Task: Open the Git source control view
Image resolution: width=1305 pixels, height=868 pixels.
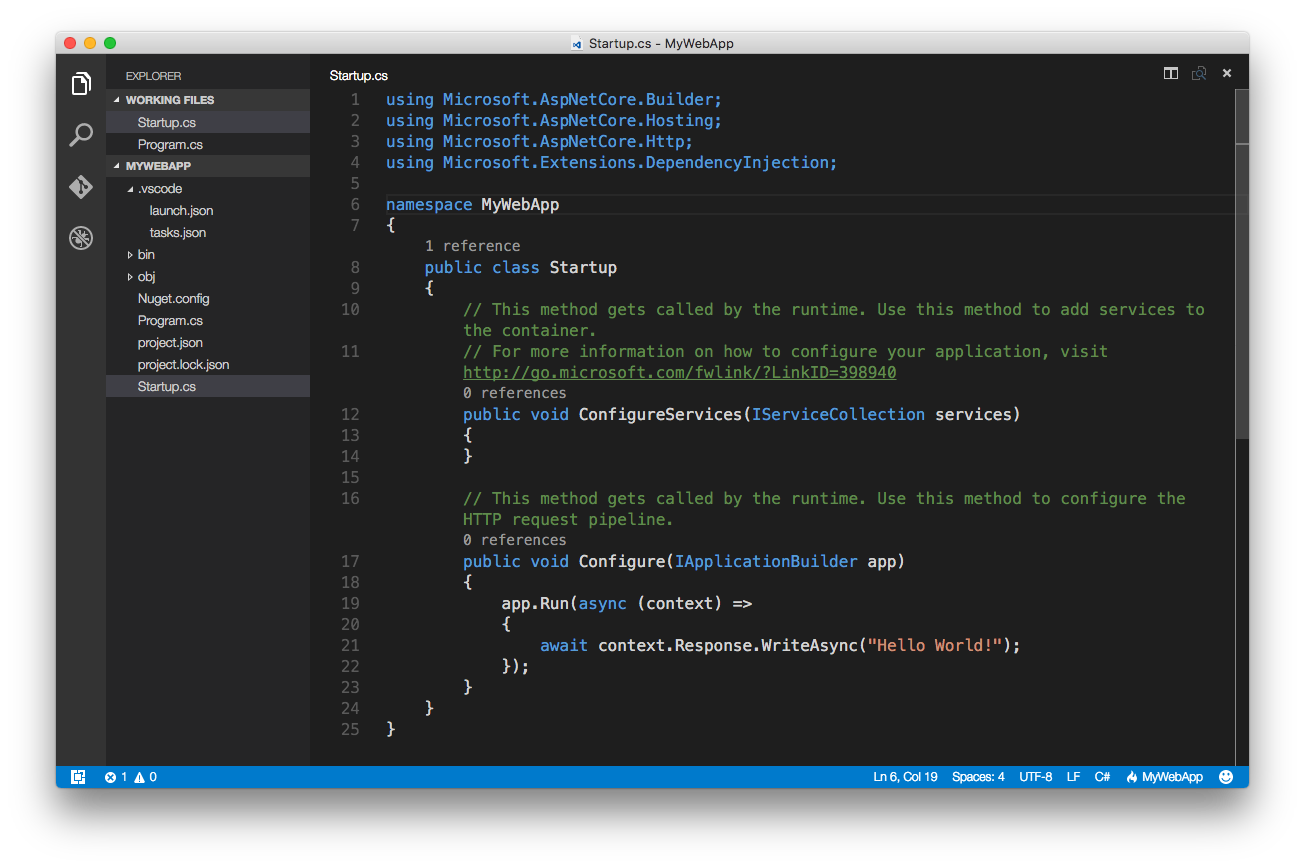Action: [81, 187]
